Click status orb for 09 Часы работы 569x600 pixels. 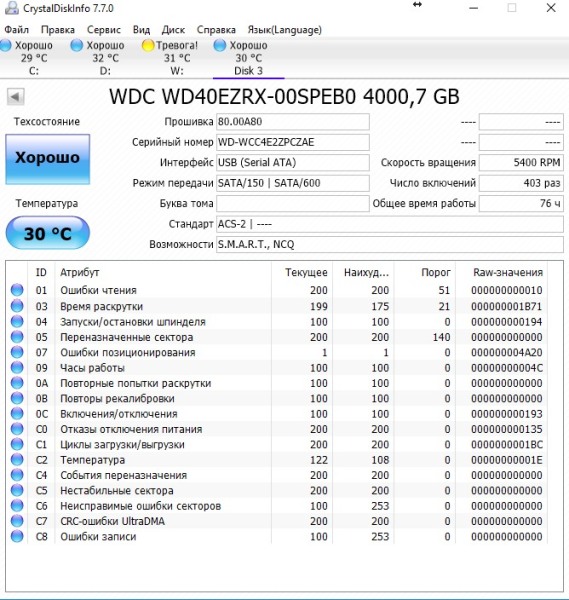click(17, 367)
